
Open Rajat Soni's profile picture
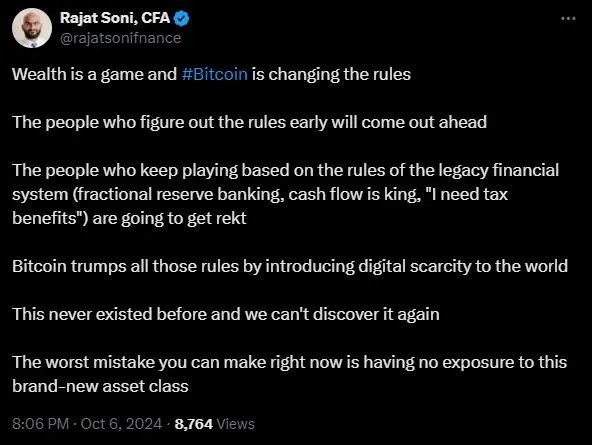click(32, 28)
